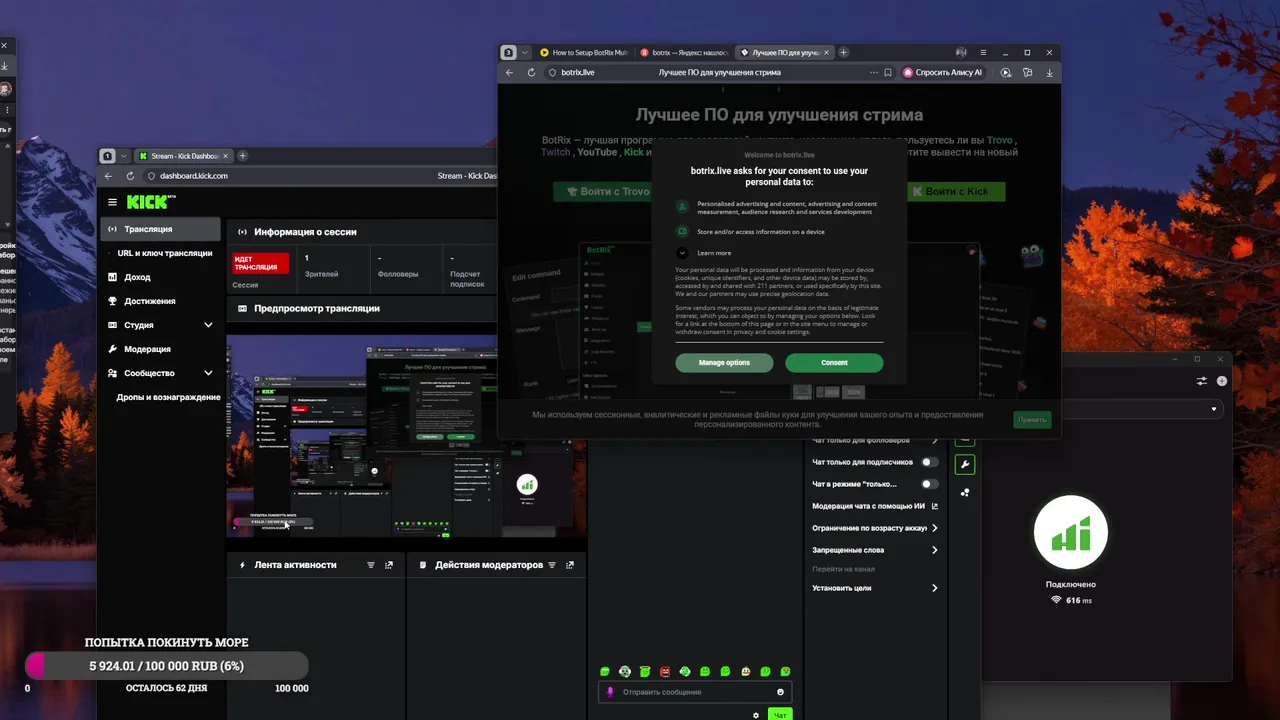Open the tab list dropdown in botrix browser

pos(525,52)
